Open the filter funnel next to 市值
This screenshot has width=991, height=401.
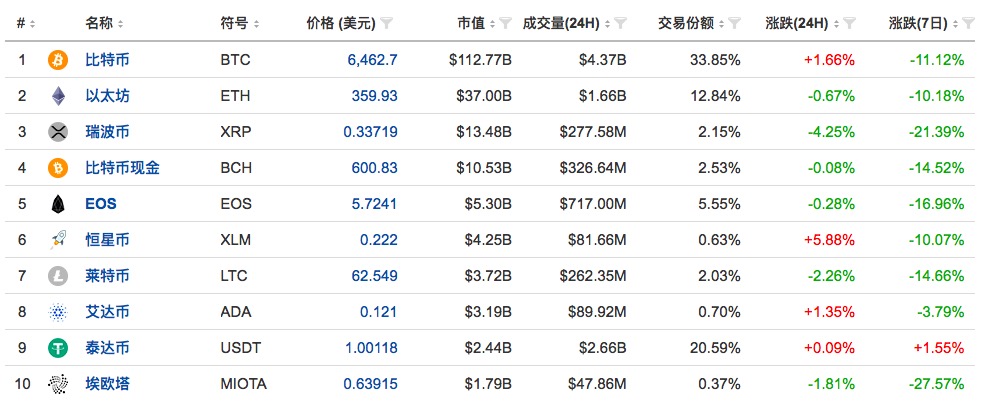click(505, 24)
